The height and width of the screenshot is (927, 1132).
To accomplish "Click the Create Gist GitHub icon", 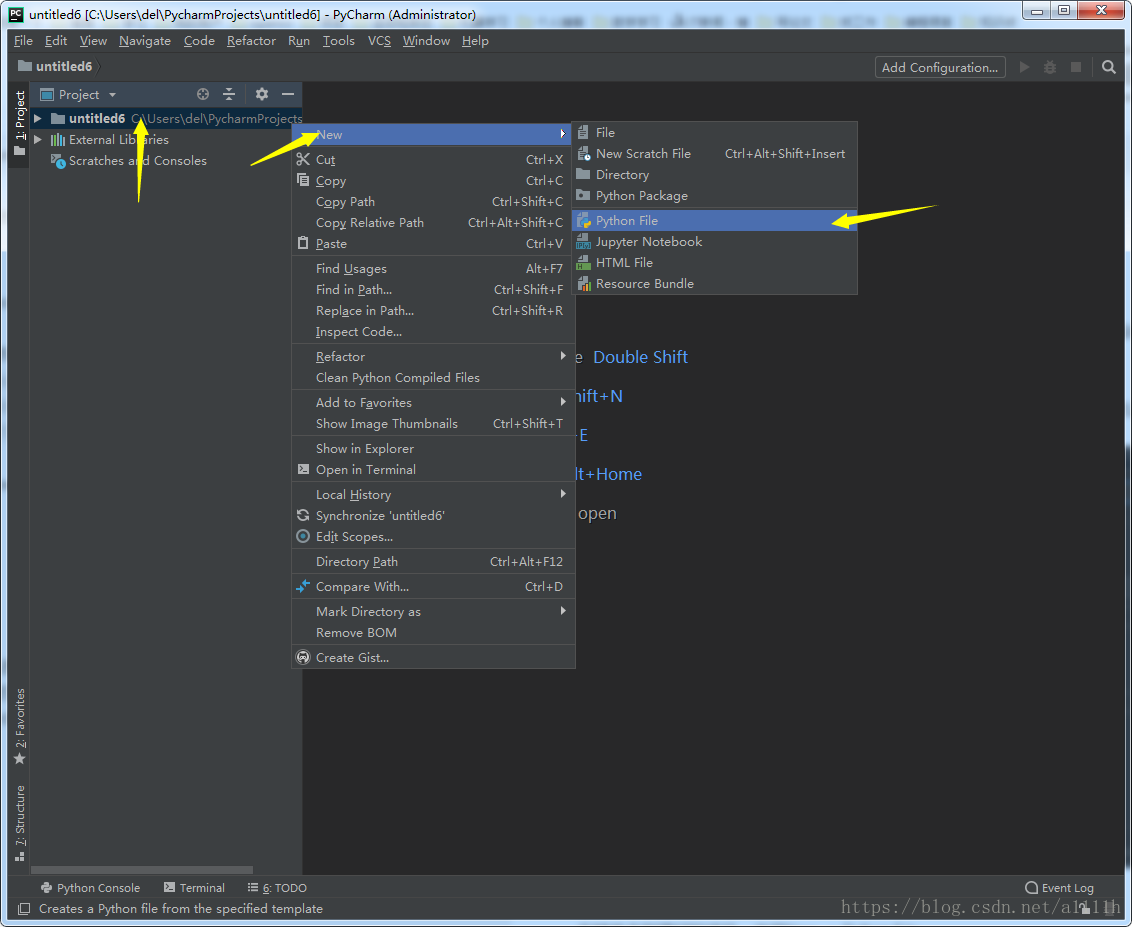I will tap(303, 657).
